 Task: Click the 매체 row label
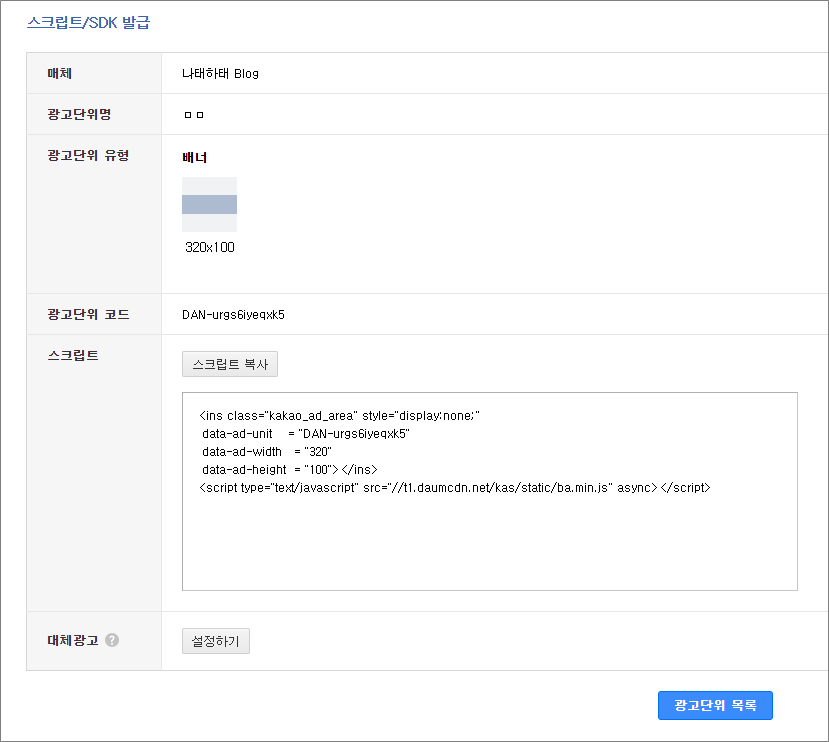click(x=60, y=73)
